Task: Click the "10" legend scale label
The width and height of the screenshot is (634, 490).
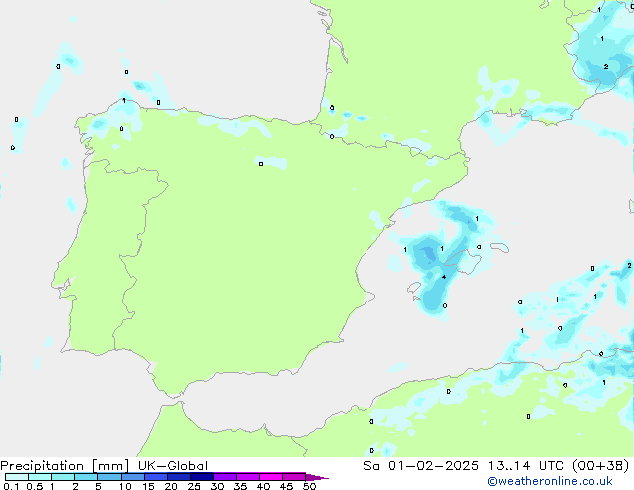Action: [125, 486]
